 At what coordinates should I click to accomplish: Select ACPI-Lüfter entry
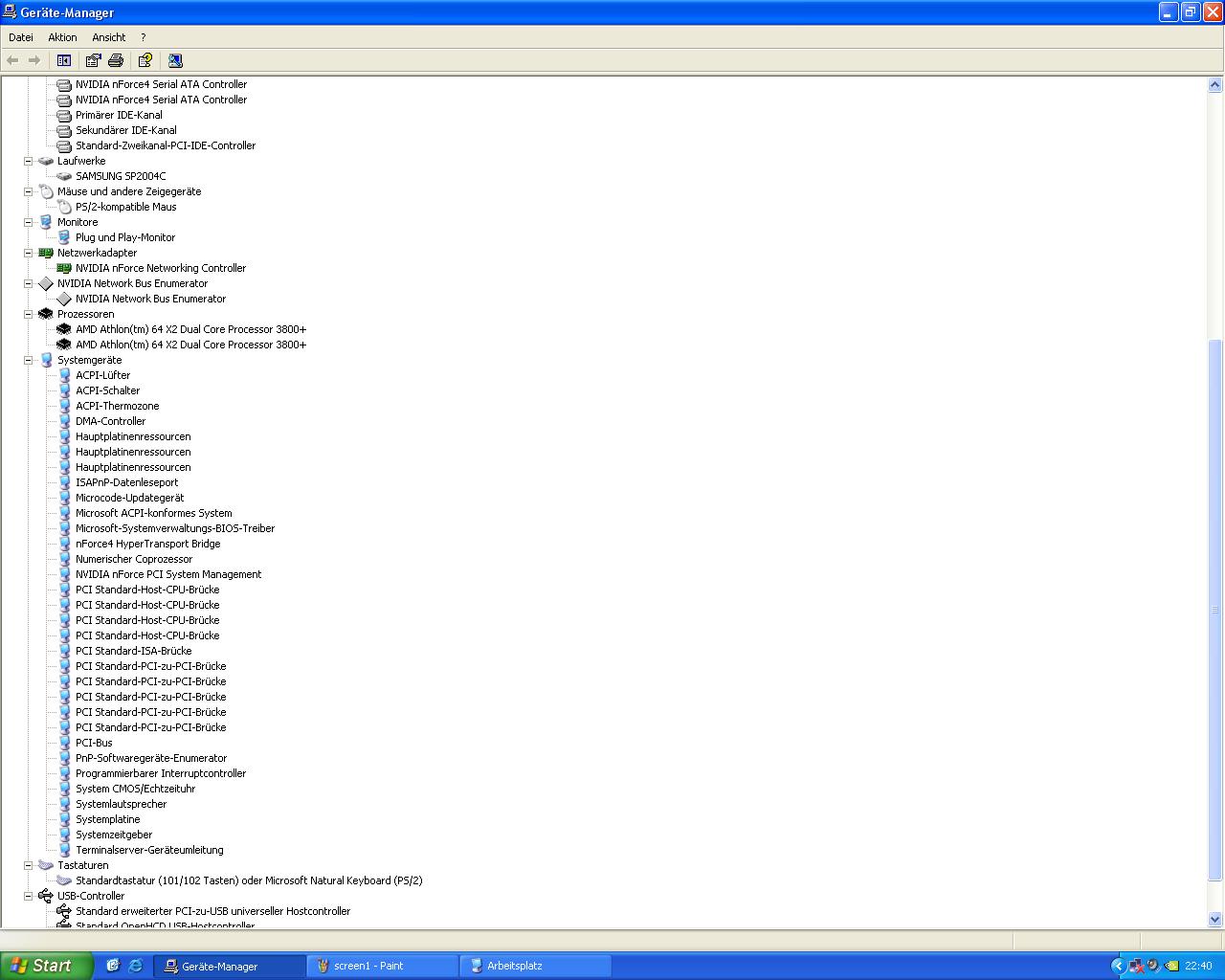[x=102, y=375]
